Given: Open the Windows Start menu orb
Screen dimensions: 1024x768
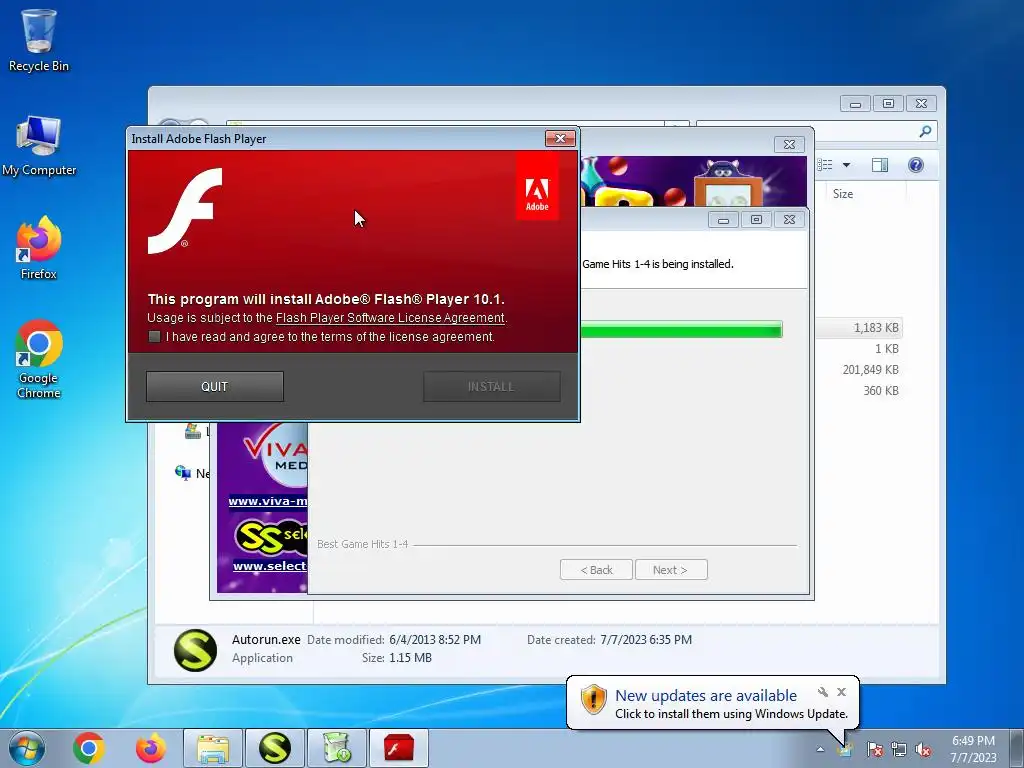Looking at the screenshot, I should (x=27, y=748).
